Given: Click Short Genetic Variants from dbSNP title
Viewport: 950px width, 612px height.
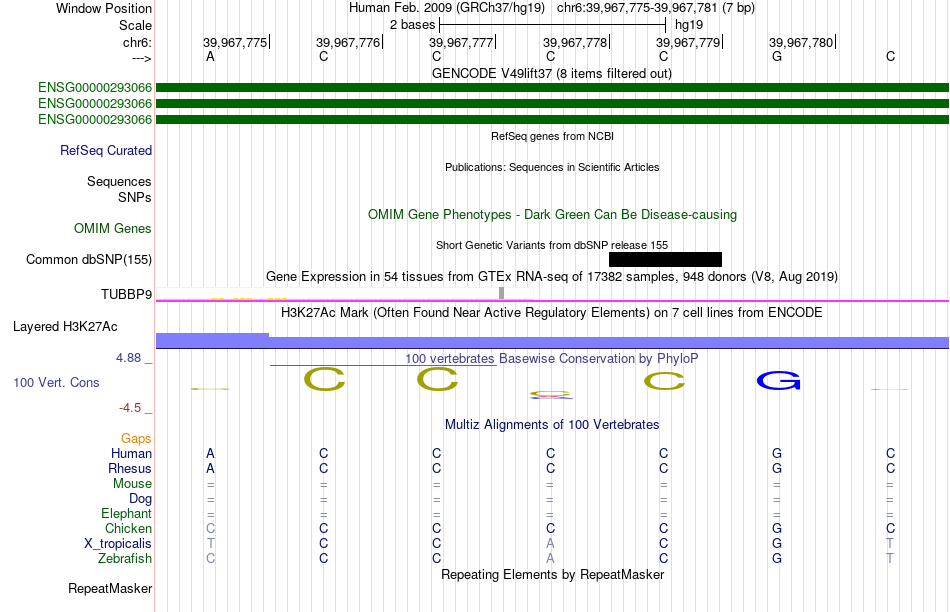Looking at the screenshot, I should pos(551,245).
